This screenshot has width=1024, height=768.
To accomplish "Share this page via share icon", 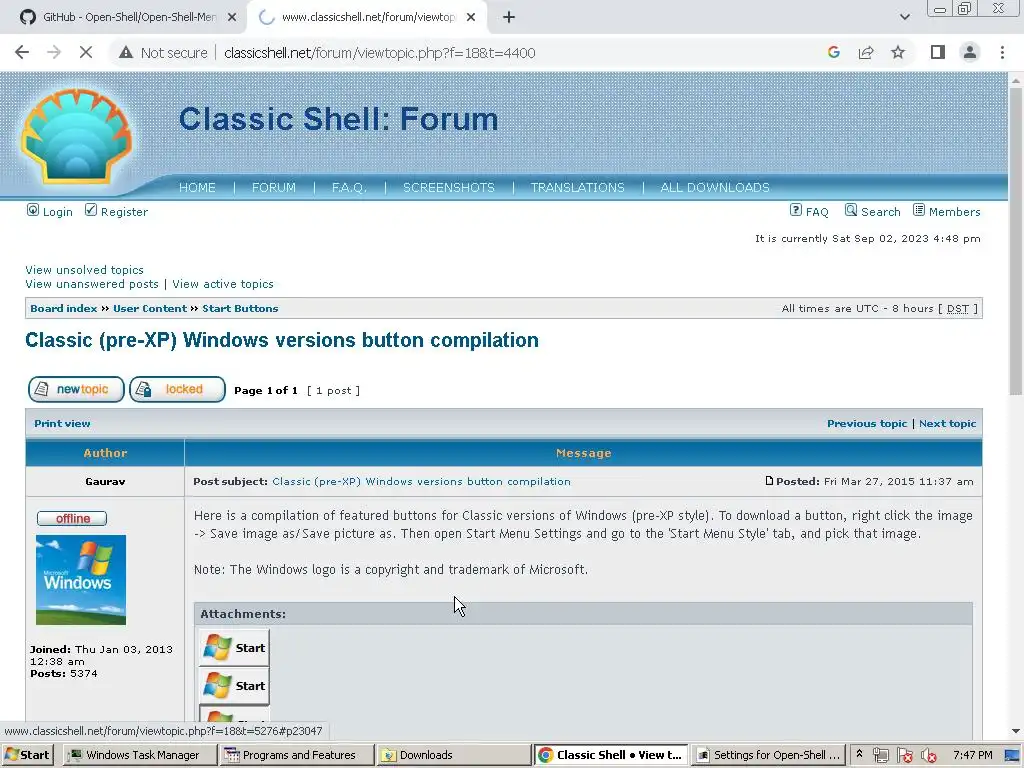I will [x=866, y=52].
